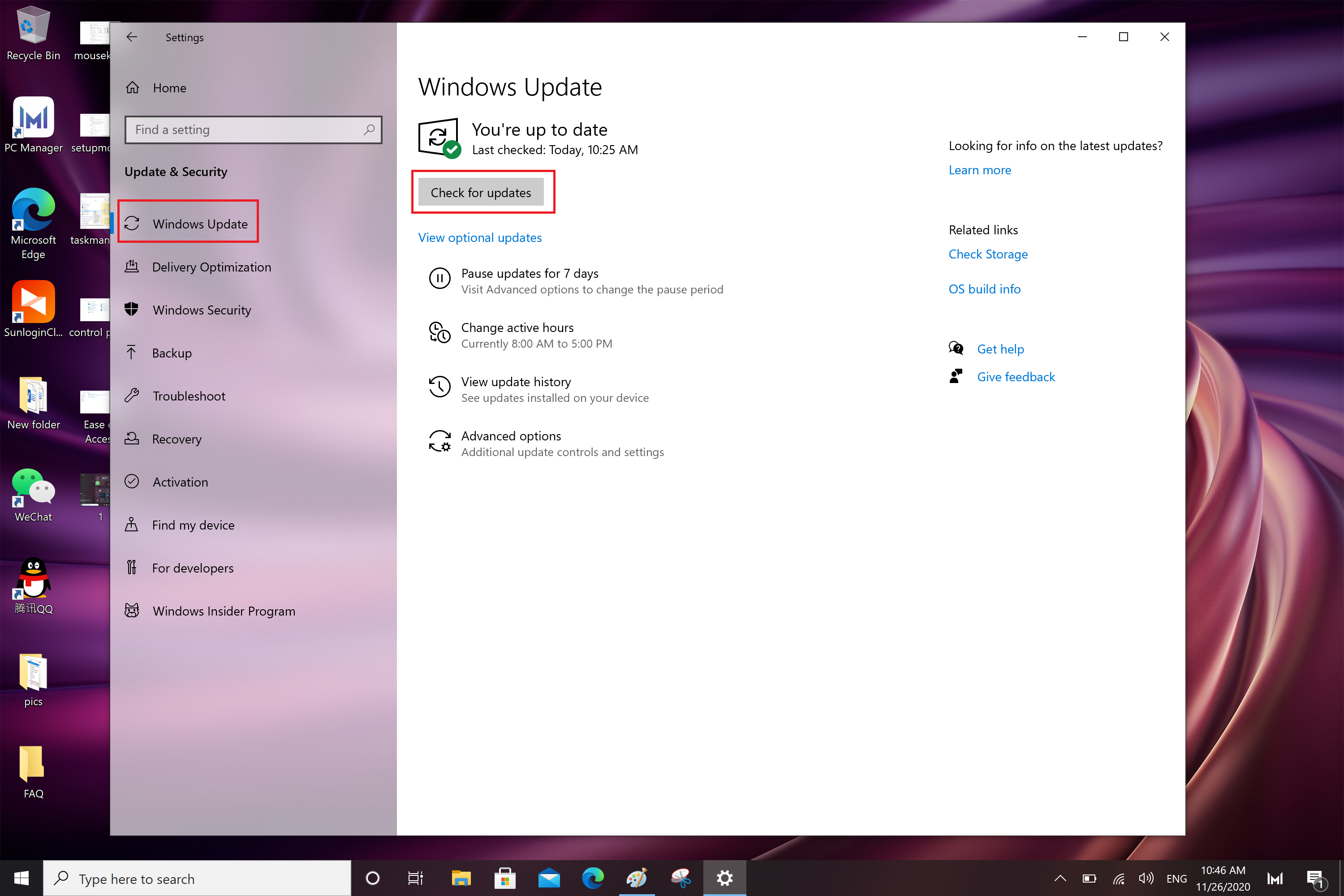Open Find my device section
The image size is (1344, 896).
193,525
